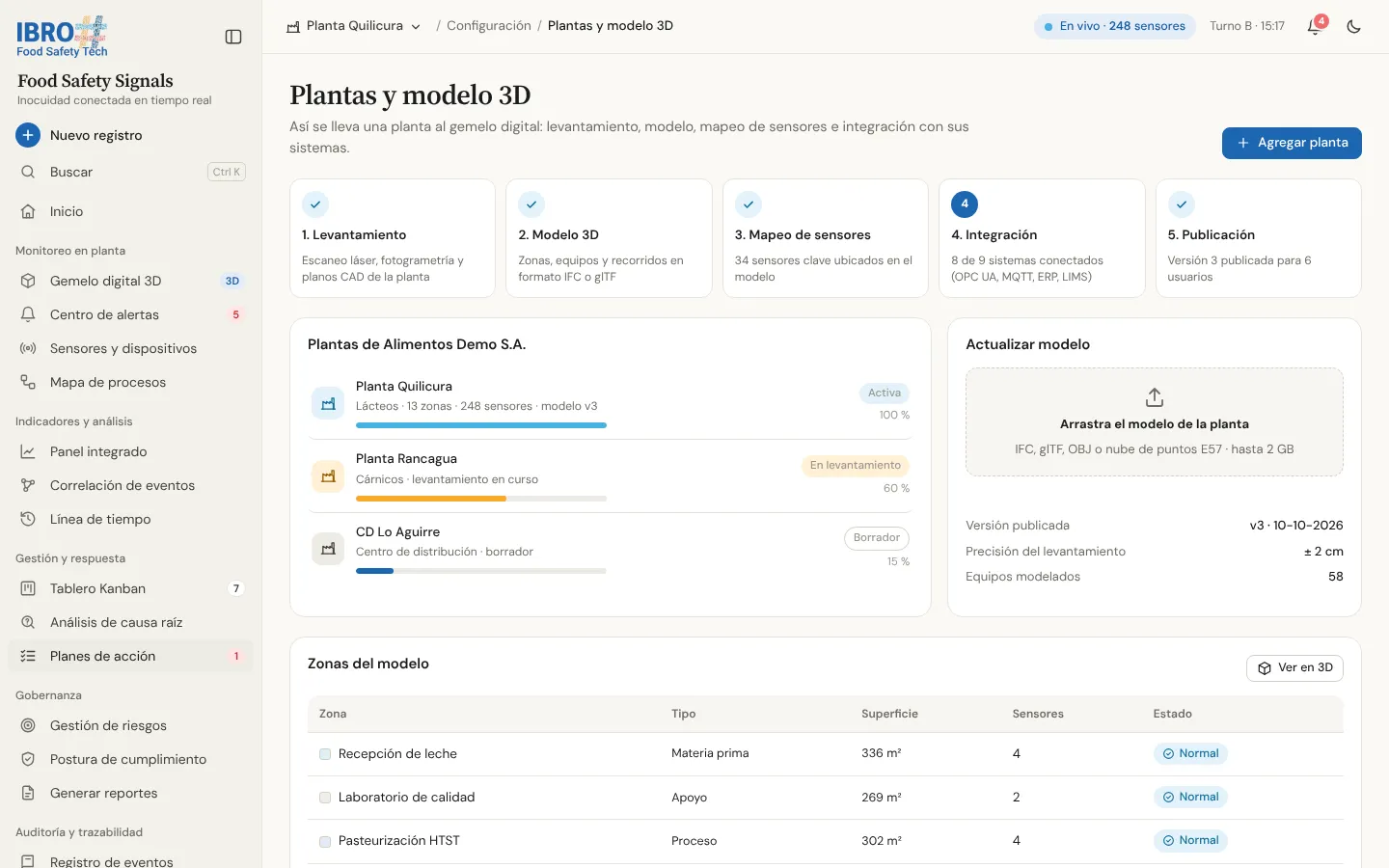Click the Agregar planta button
Image resolution: width=1389 pixels, height=868 pixels.
click(x=1292, y=143)
